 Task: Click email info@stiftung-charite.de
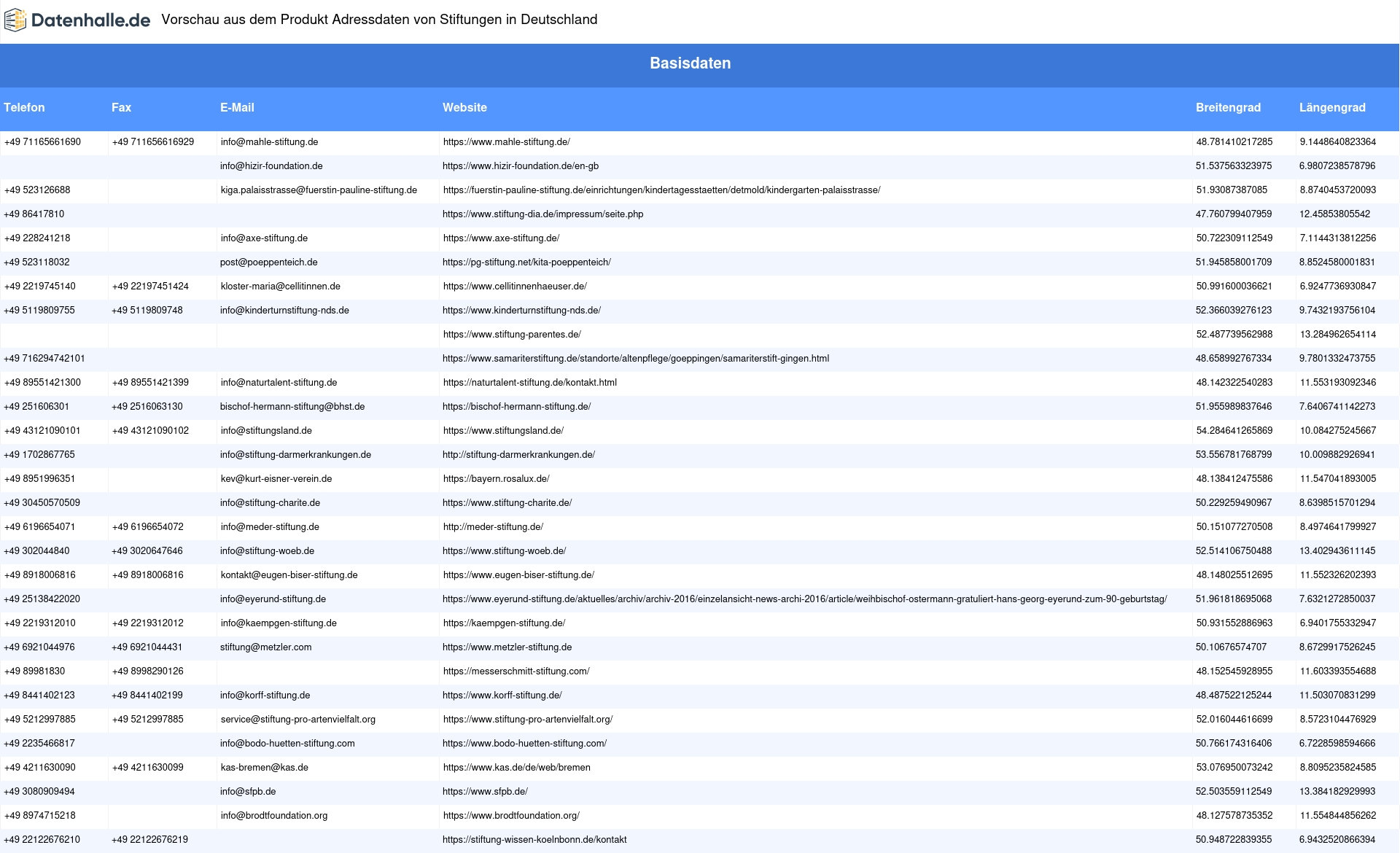270,503
